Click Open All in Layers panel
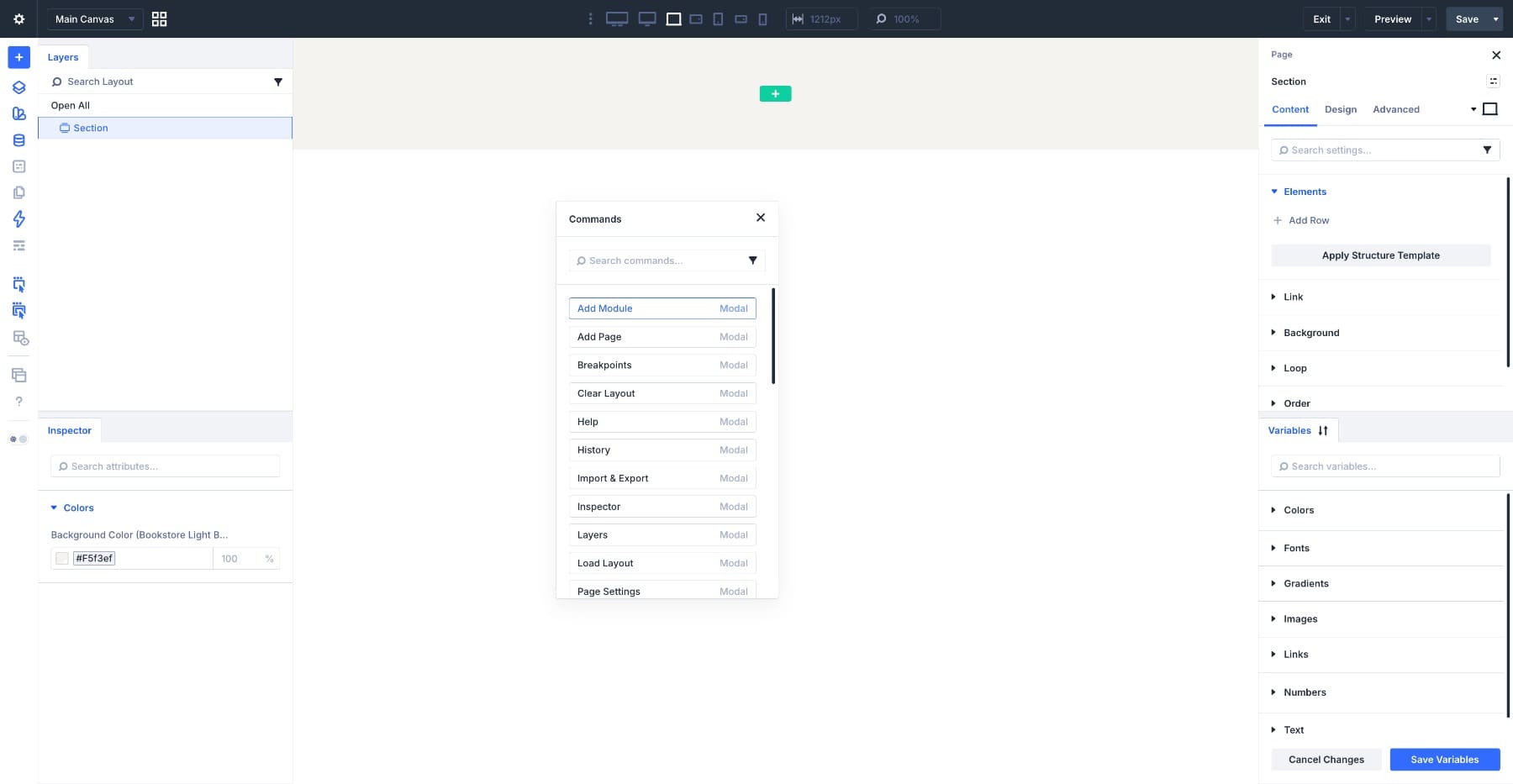The image size is (1513, 784). point(71,105)
